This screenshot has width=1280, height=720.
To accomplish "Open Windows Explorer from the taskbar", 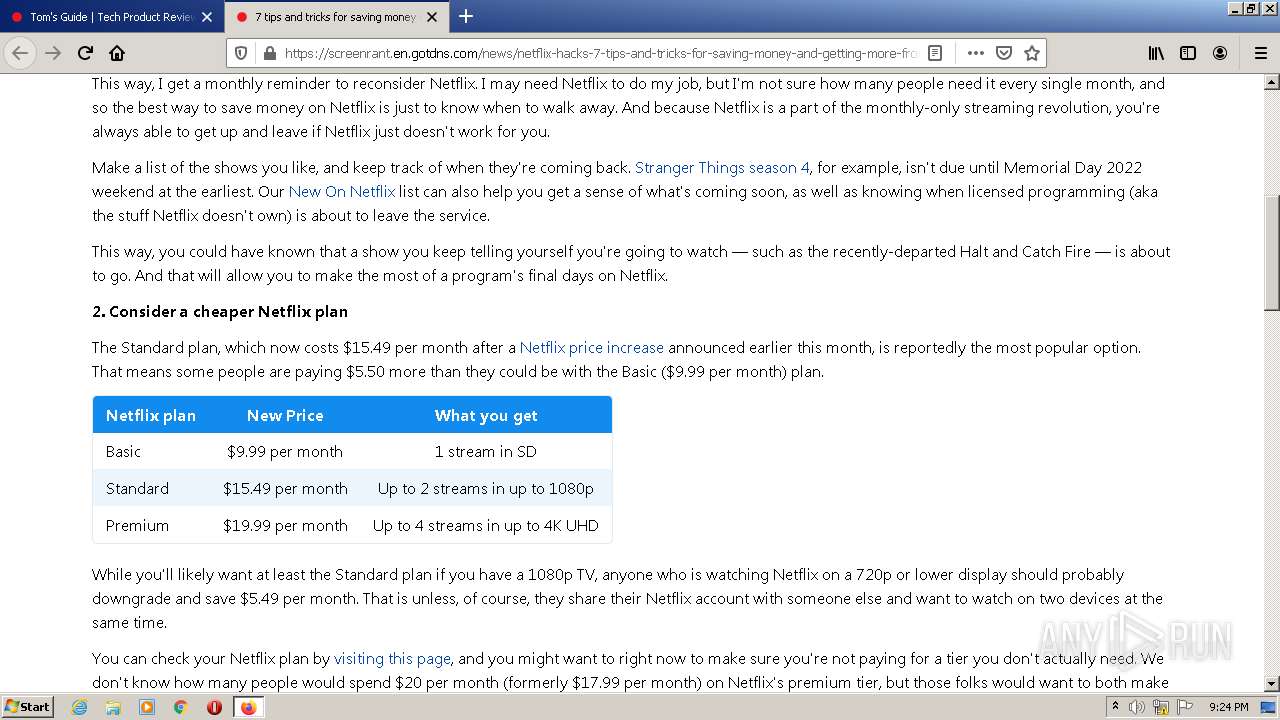I will (x=113, y=707).
